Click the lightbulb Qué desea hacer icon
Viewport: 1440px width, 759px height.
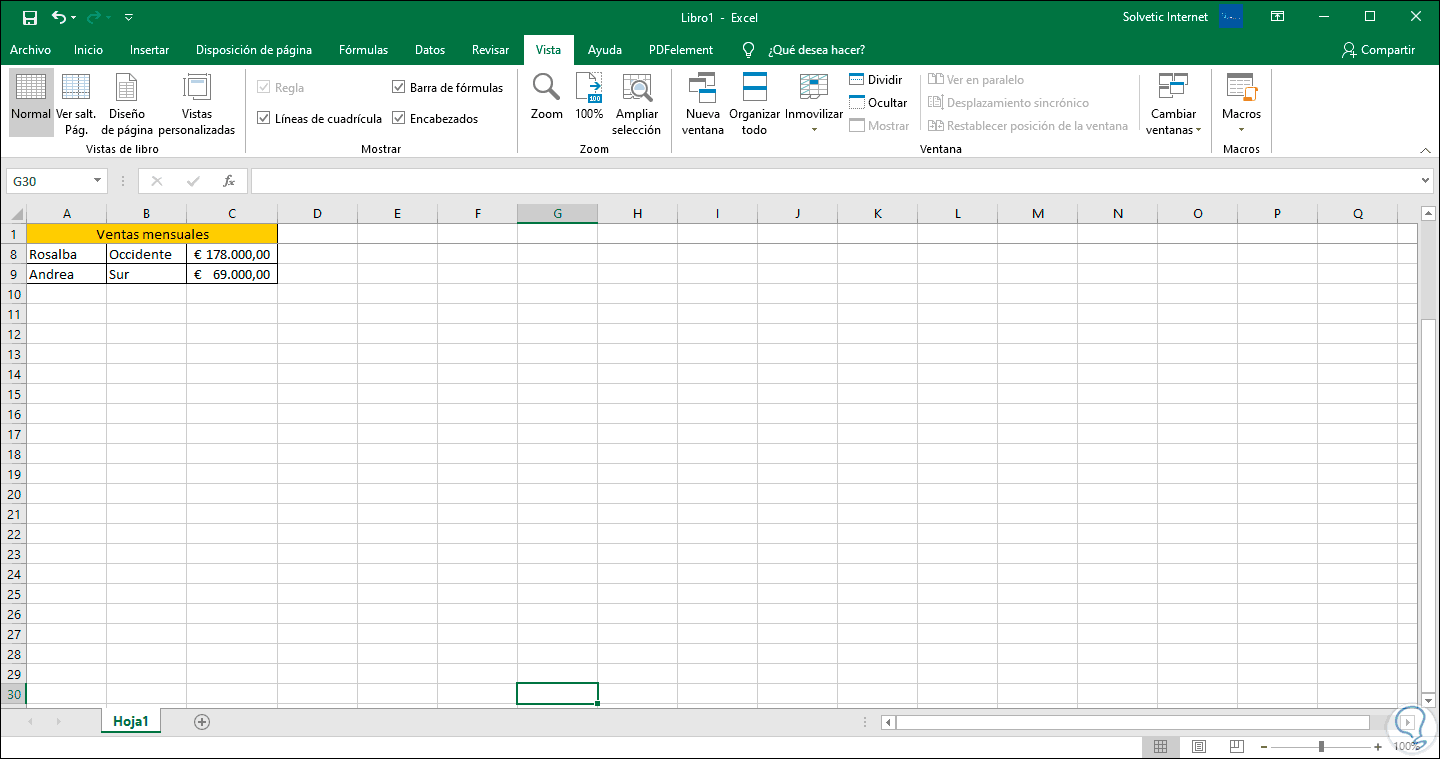[x=748, y=50]
